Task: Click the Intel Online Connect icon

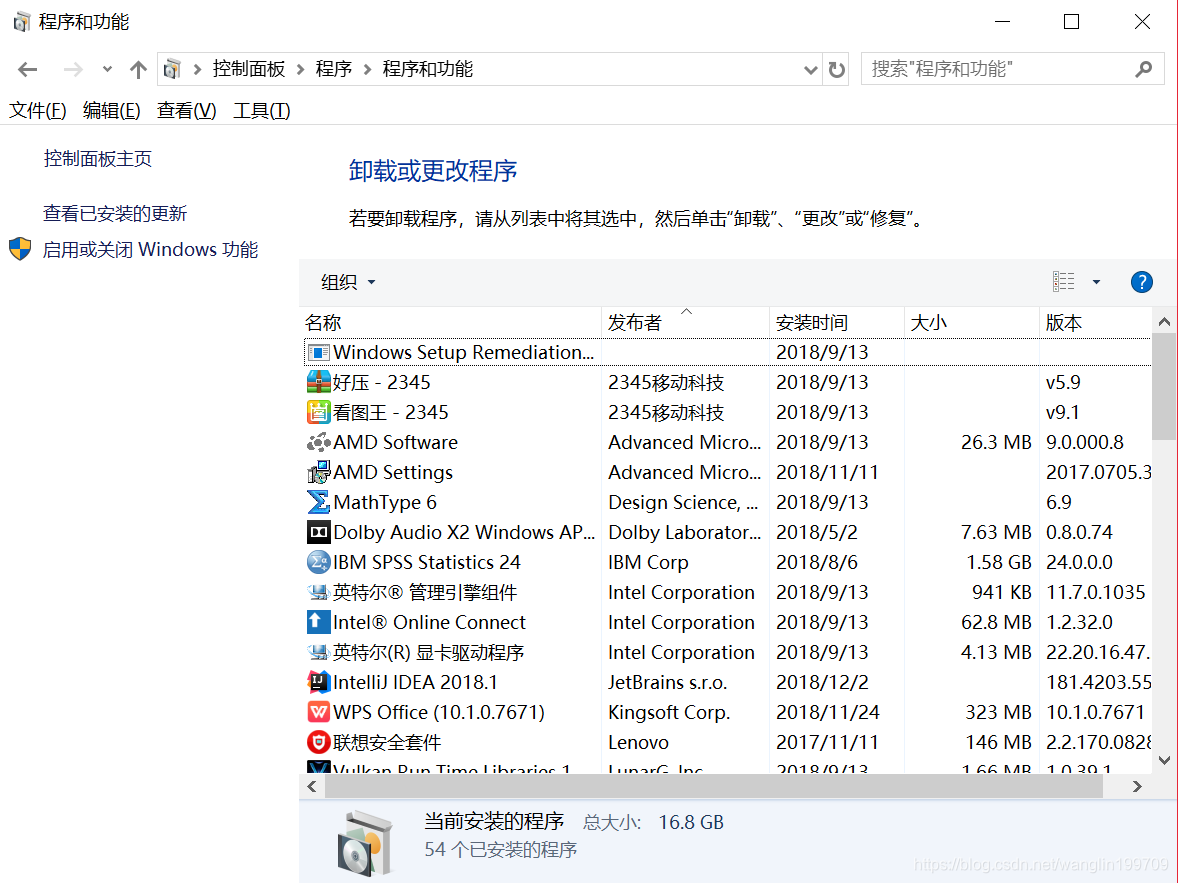Action: [x=319, y=622]
